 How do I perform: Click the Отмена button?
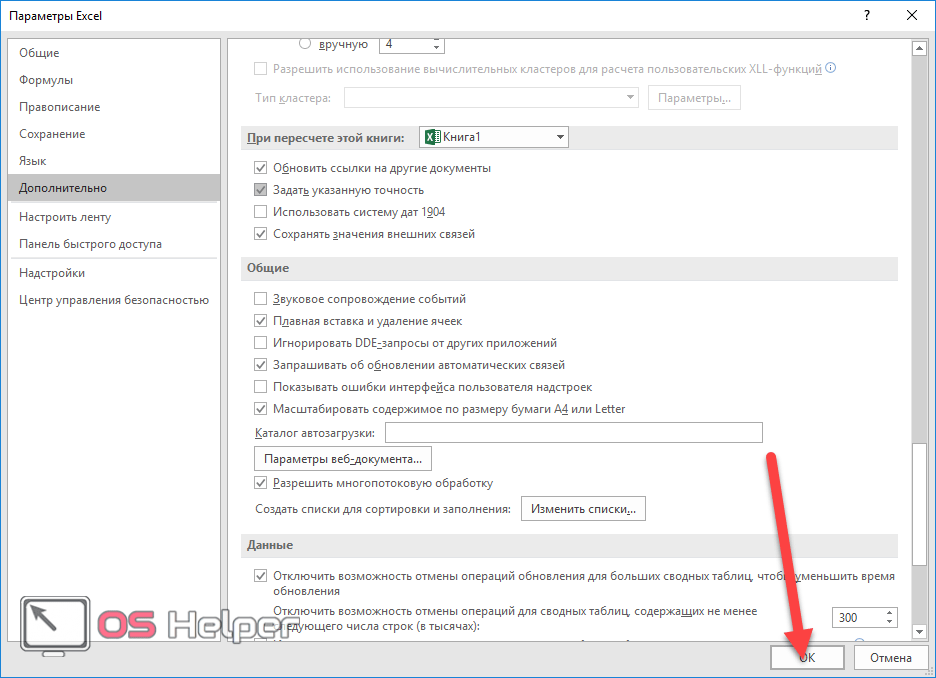coord(891,658)
